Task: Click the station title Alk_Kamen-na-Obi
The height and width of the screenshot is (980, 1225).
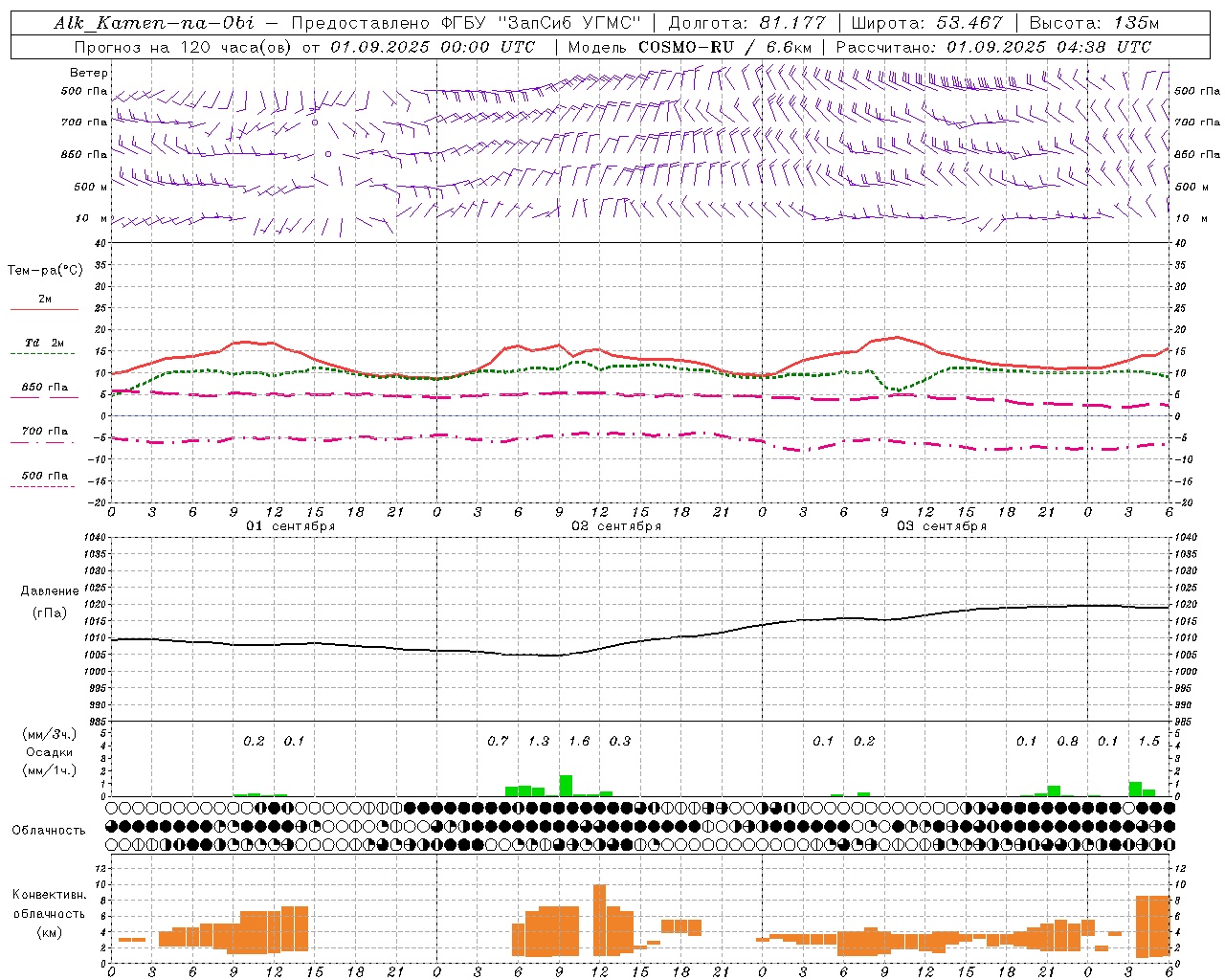Action: coord(154,24)
